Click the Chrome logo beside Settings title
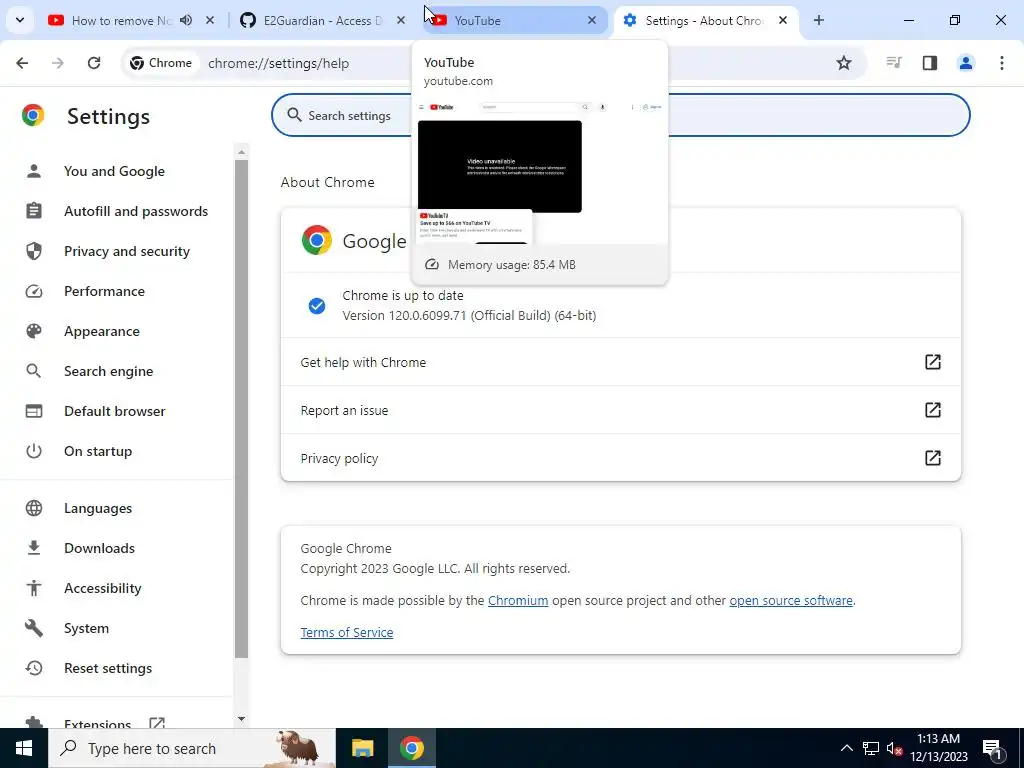The image size is (1024, 768). point(33,116)
